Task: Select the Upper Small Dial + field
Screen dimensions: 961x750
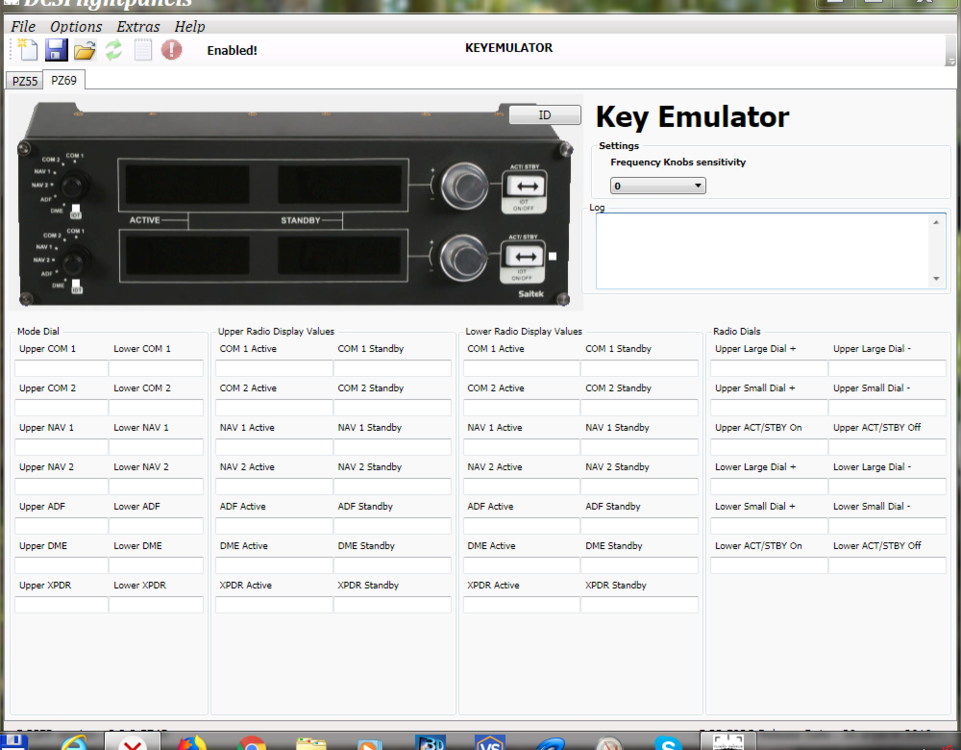Action: 769,407
